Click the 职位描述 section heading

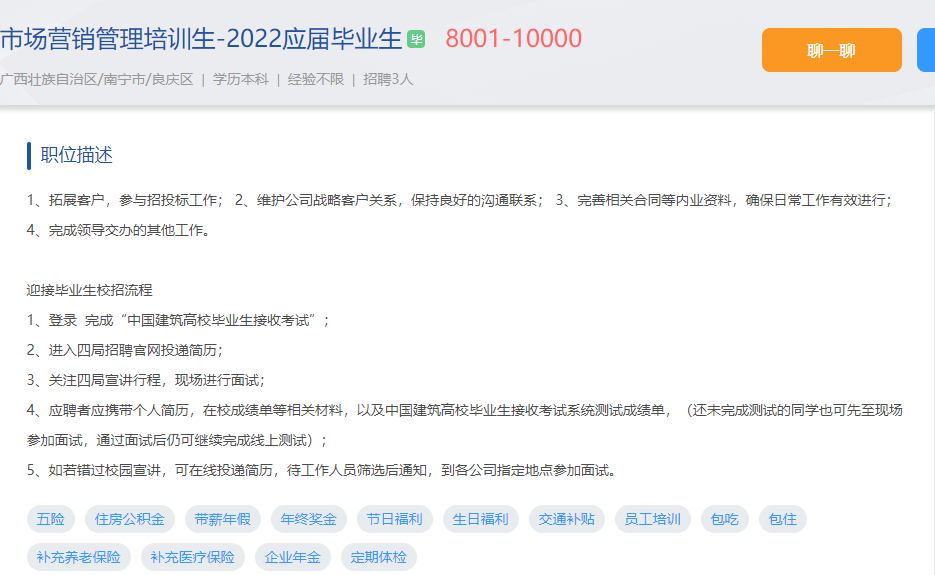[x=76, y=155]
